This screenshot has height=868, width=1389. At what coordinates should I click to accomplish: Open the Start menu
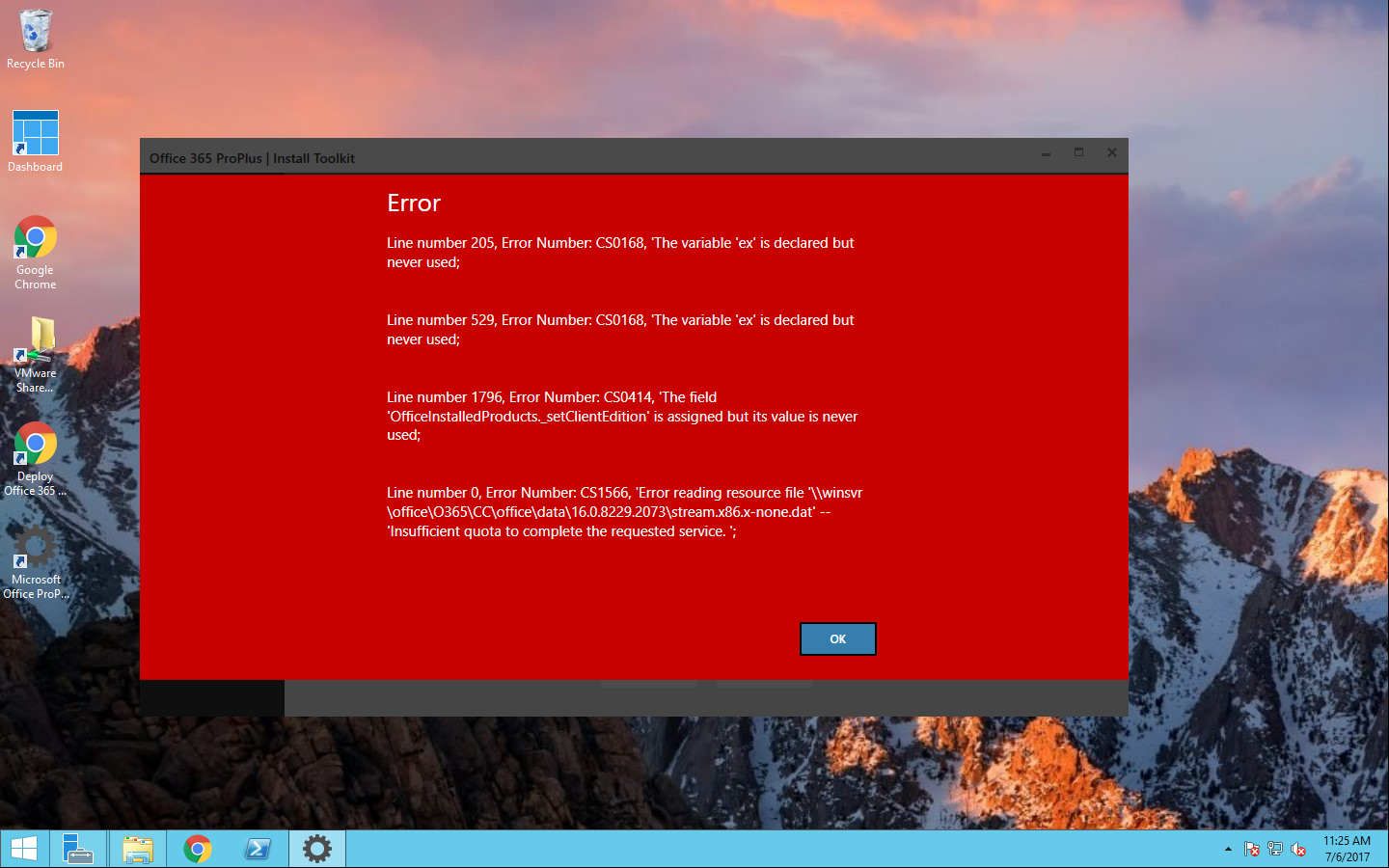pos(23,848)
